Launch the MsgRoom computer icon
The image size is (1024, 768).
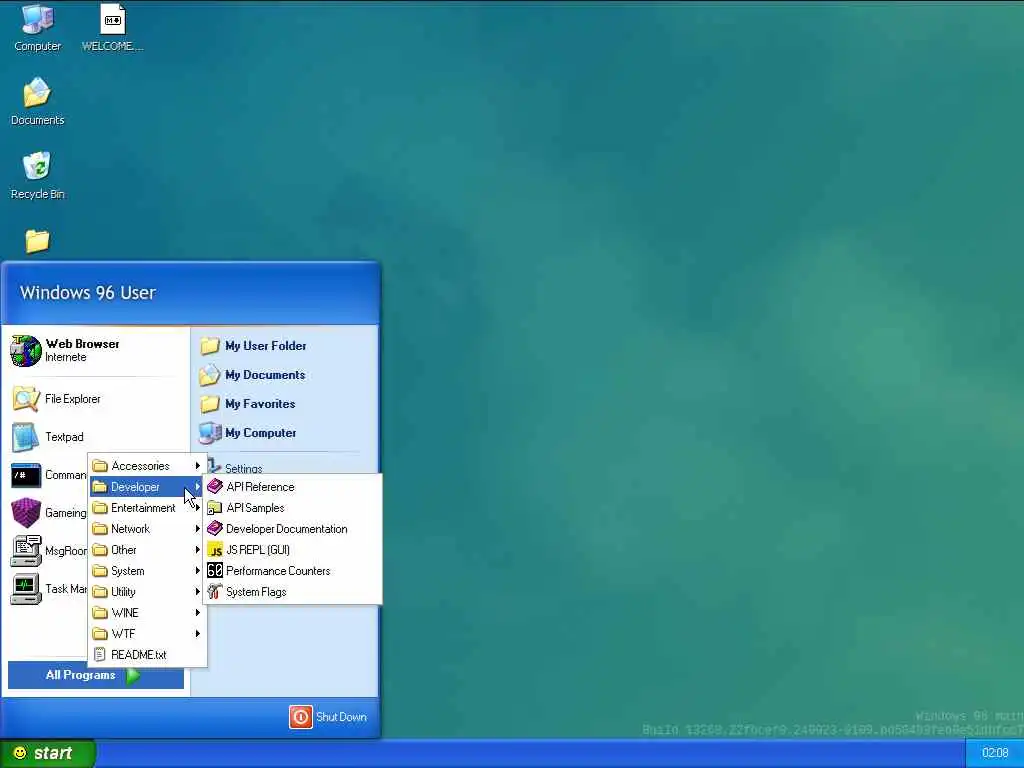(25, 551)
